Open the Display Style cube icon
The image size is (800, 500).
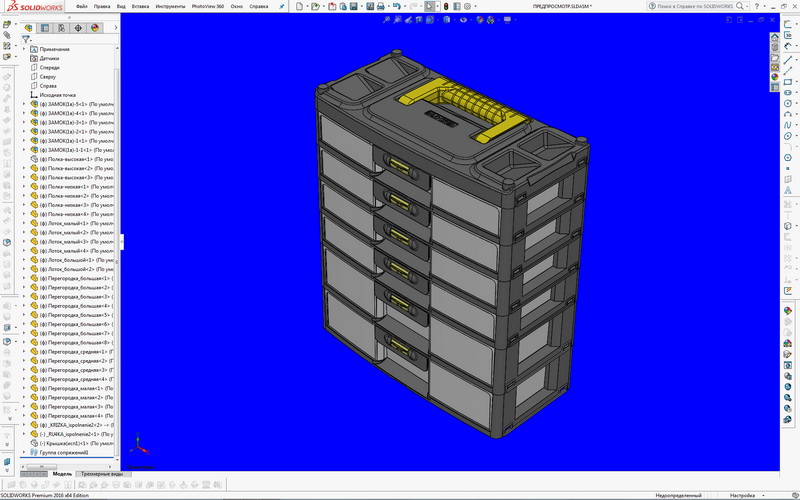446,20
